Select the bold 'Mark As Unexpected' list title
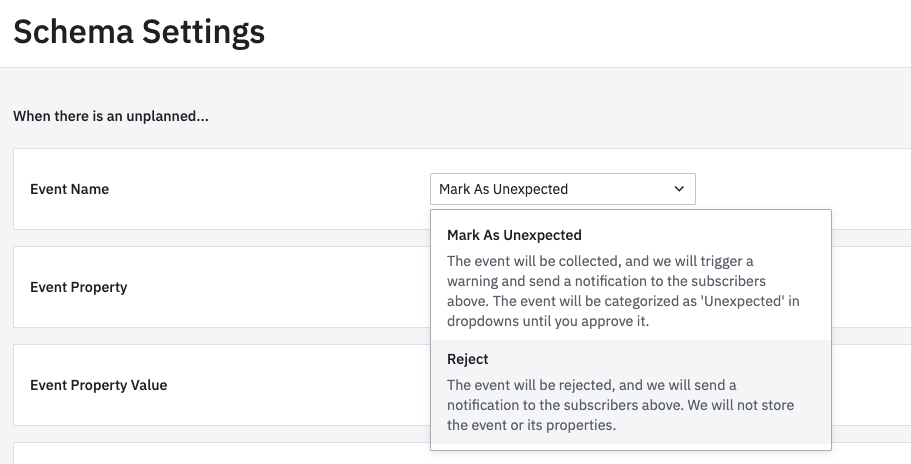 tap(514, 235)
